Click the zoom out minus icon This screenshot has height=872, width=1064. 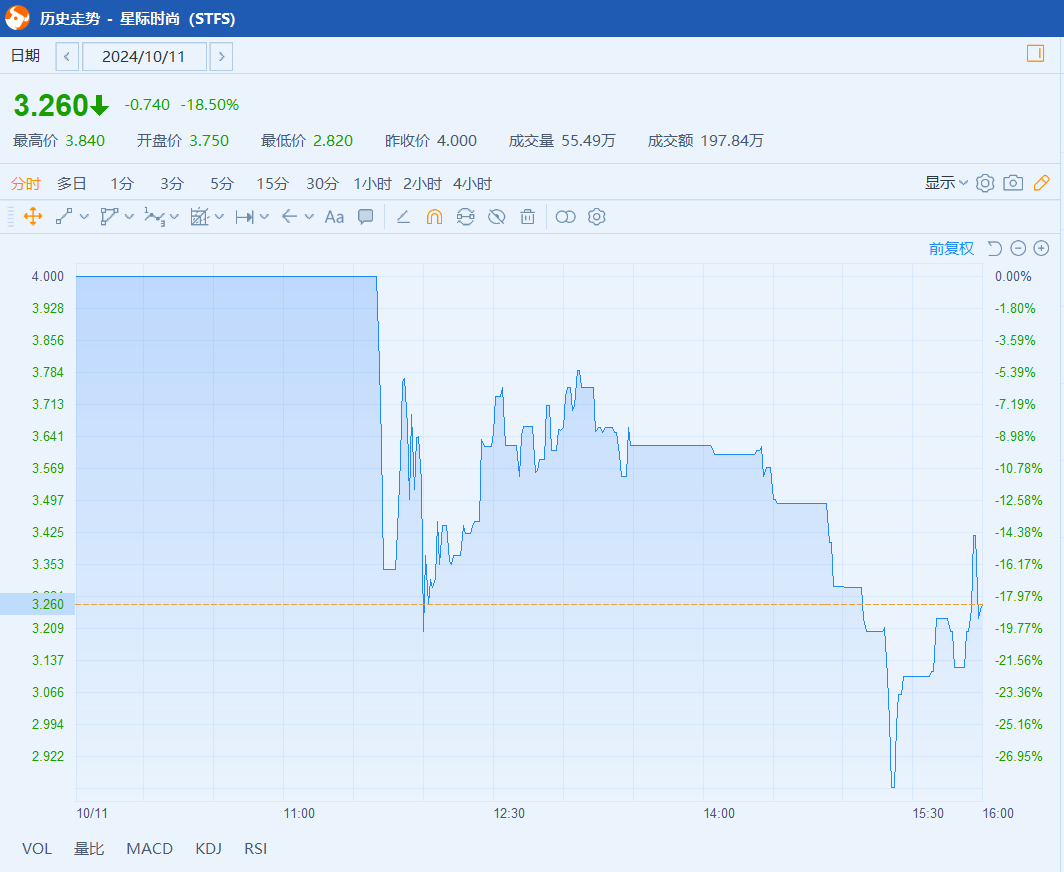click(1018, 249)
